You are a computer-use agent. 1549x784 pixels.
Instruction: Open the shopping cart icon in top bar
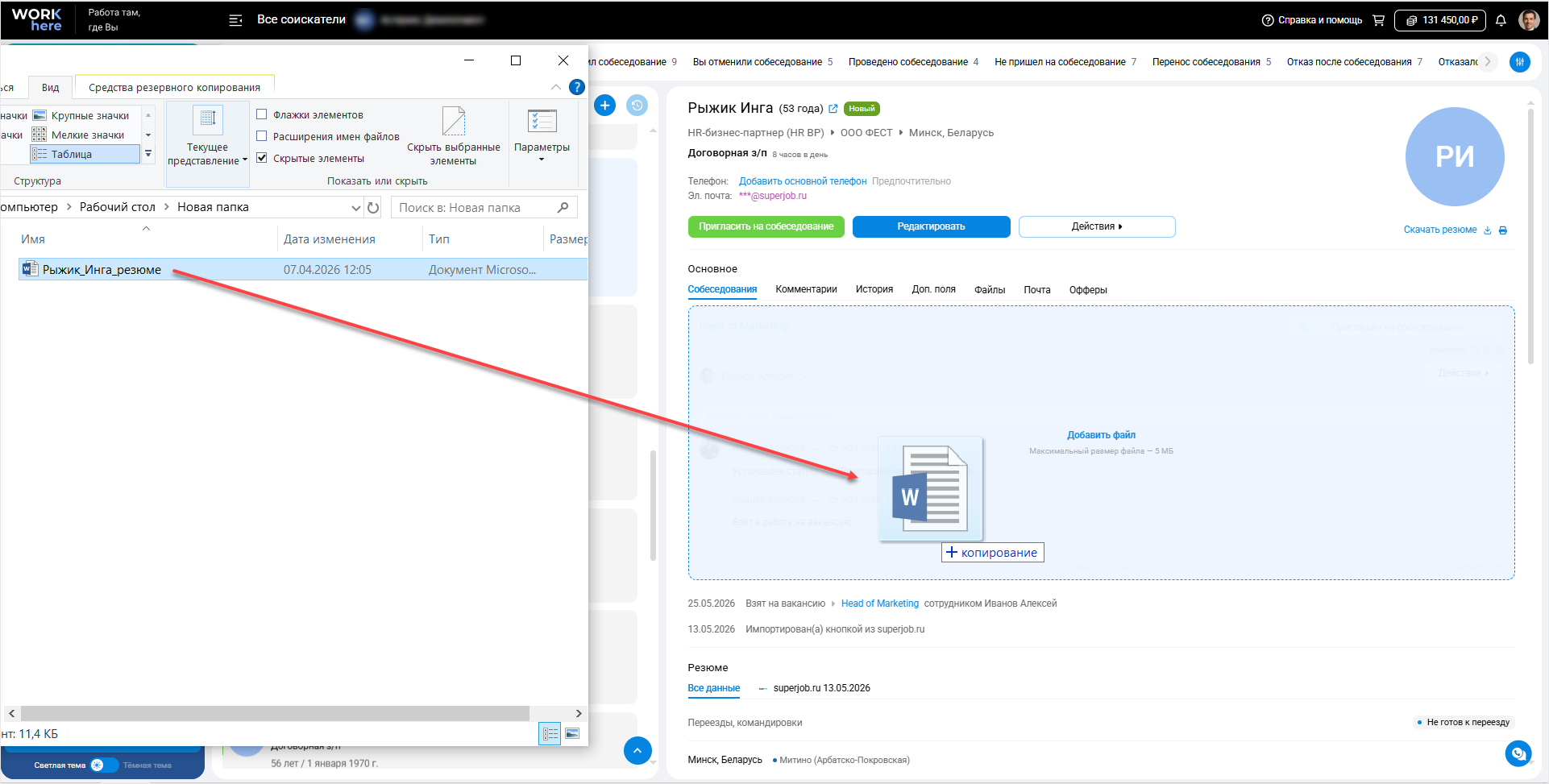tap(1379, 20)
